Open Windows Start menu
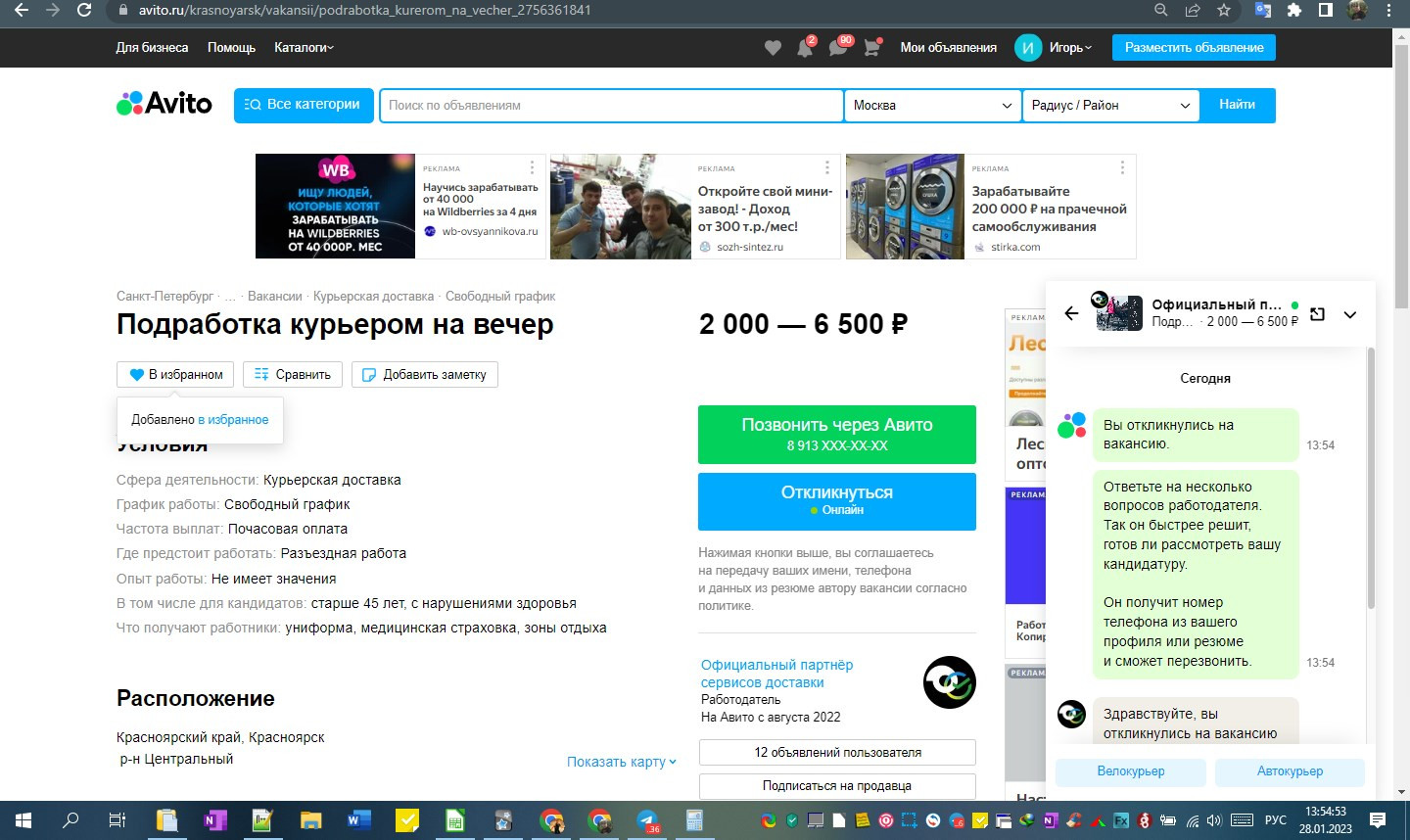1410x840 pixels. tap(23, 820)
